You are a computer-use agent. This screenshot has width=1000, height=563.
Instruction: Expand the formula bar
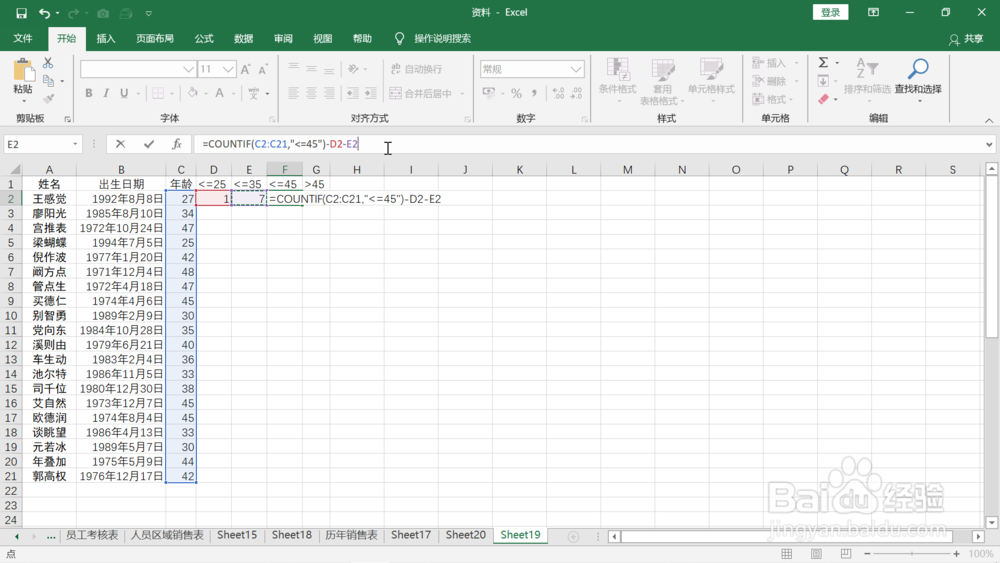point(989,144)
